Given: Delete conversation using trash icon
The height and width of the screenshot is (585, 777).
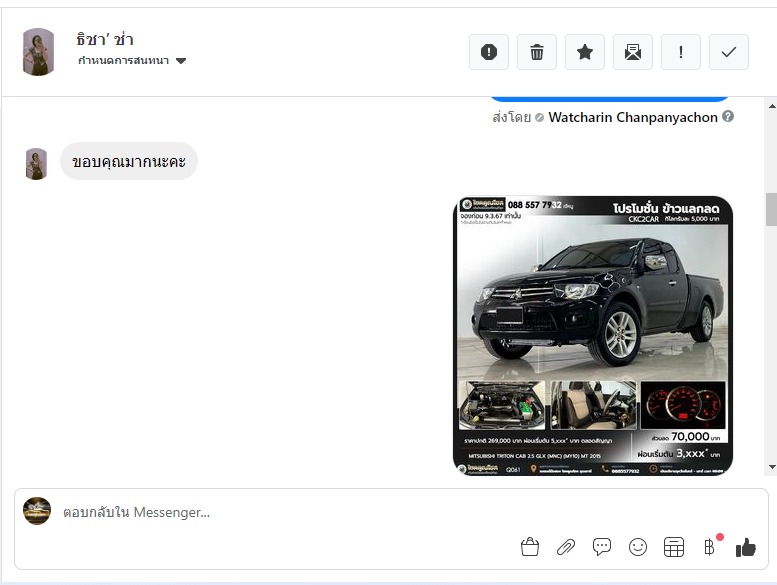Looking at the screenshot, I should [x=537, y=52].
